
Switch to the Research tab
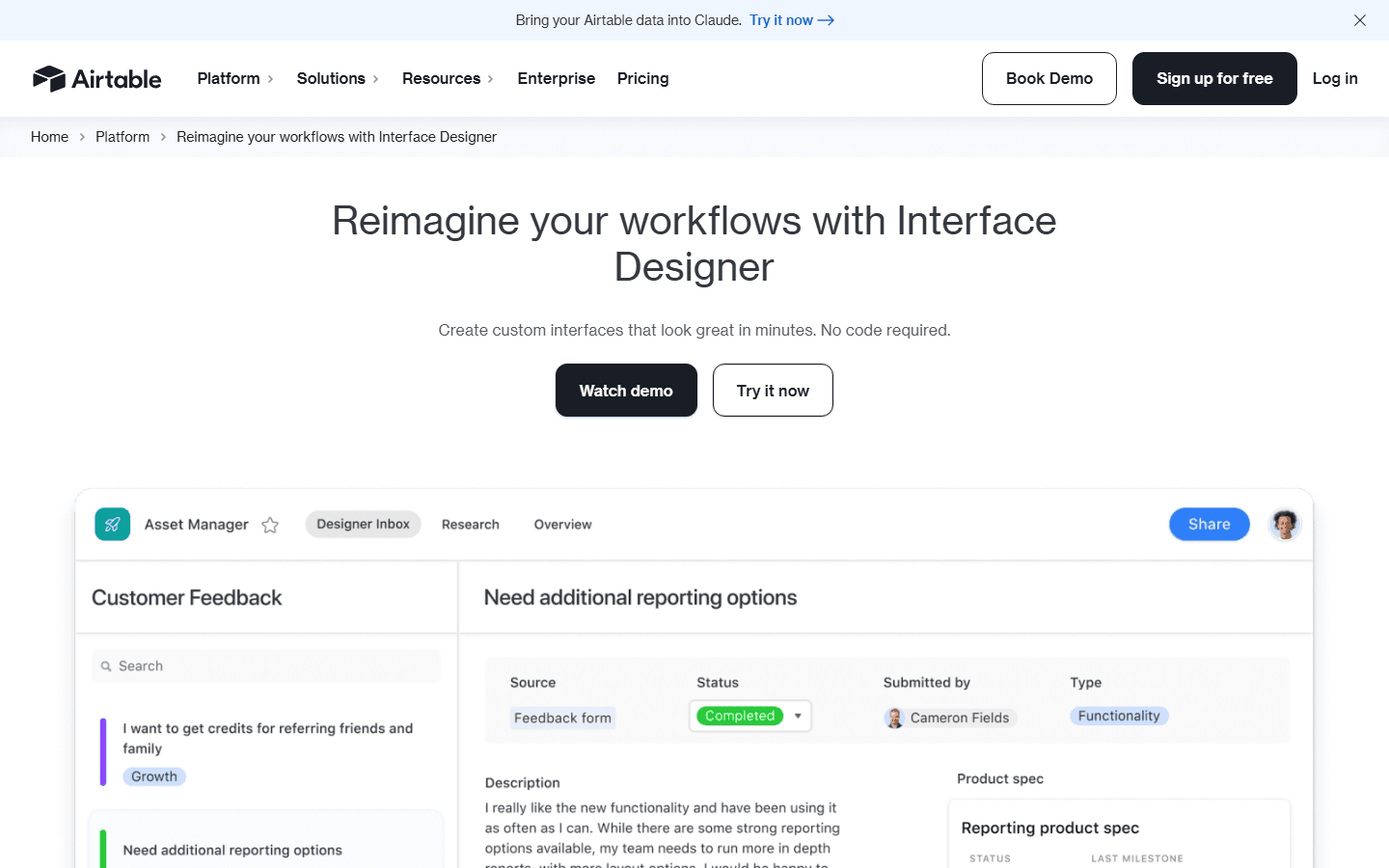coord(471,525)
